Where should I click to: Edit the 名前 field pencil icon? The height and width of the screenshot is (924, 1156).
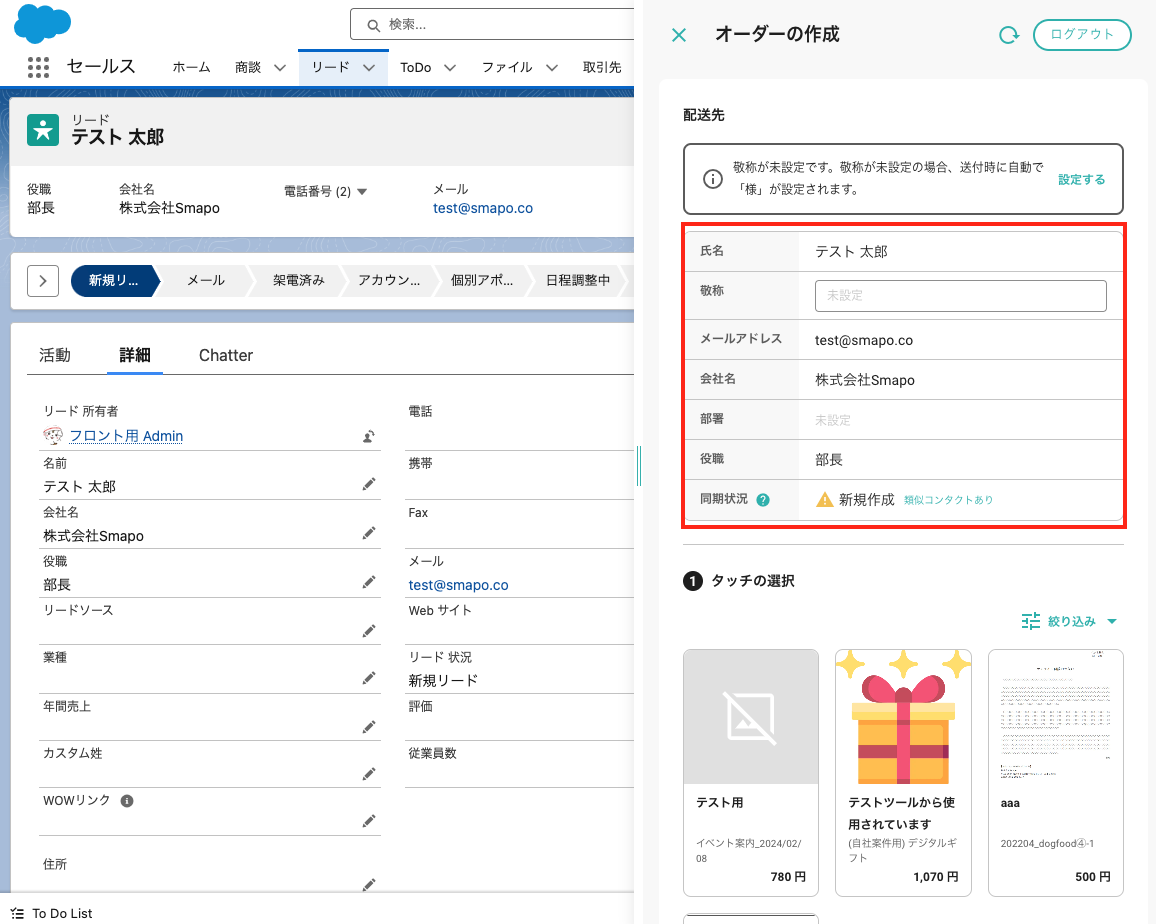click(x=369, y=484)
